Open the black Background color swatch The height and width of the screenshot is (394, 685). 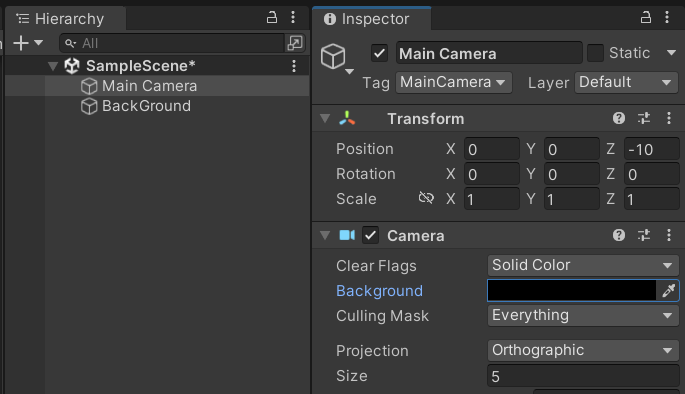pos(572,290)
